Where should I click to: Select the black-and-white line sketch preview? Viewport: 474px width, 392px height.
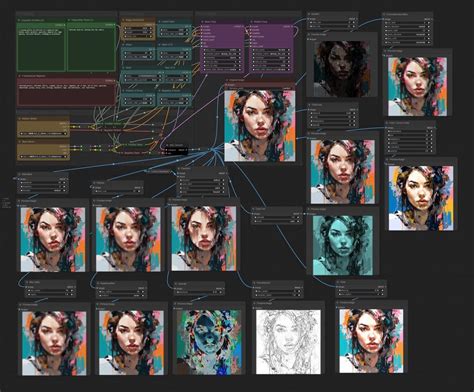coord(288,342)
